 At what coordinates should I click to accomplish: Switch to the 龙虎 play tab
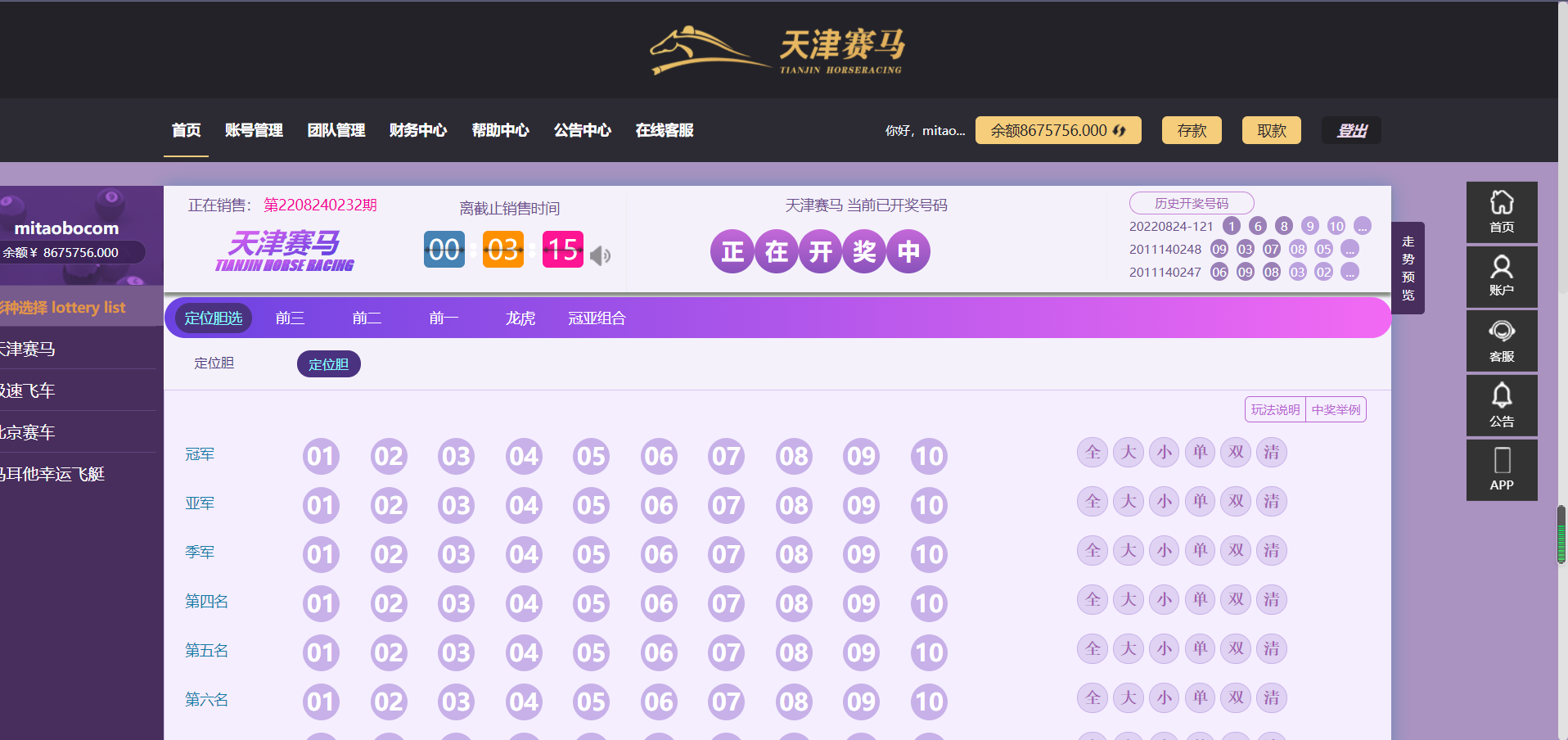pos(520,318)
